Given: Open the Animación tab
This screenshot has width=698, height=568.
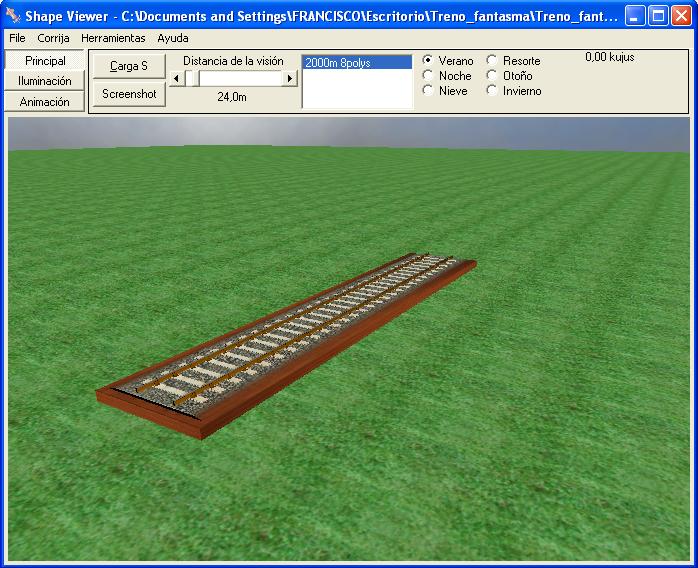Looking at the screenshot, I should pyautogui.click(x=45, y=102).
